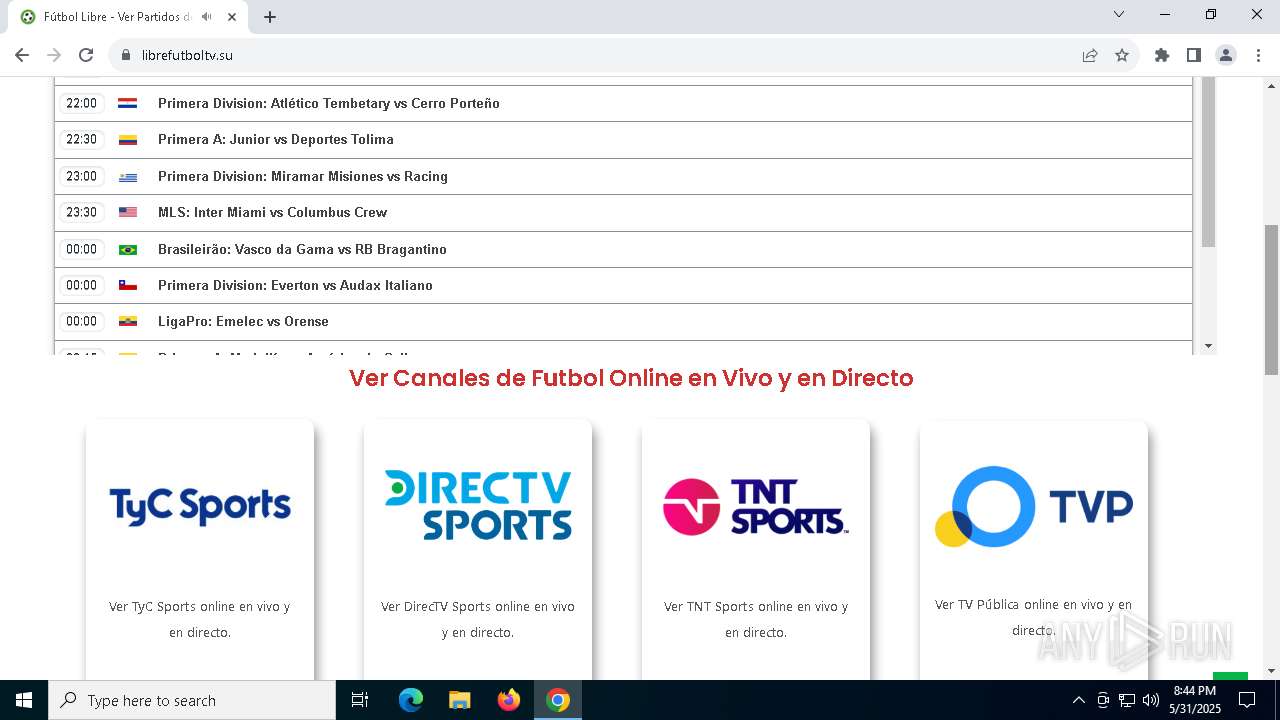
Task: Click the 23:00 time badge
Action: coord(82,176)
